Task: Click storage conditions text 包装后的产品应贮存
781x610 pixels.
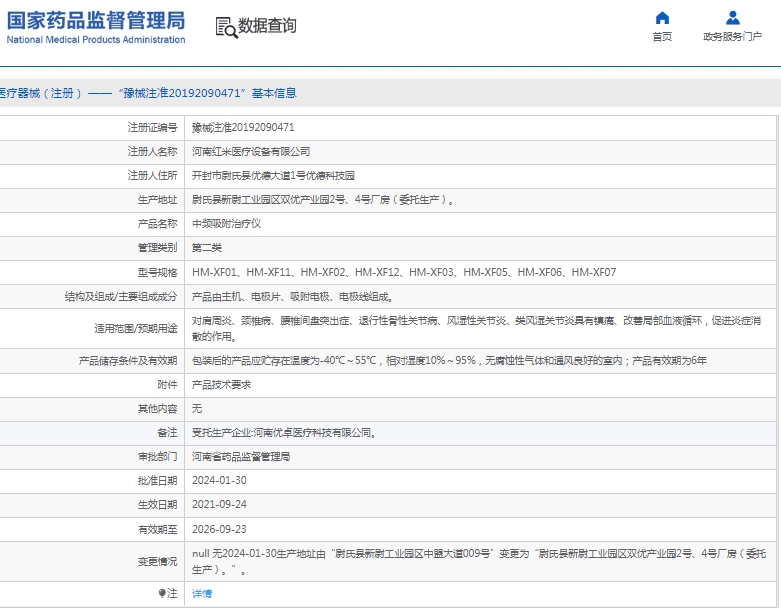Action: [449, 361]
